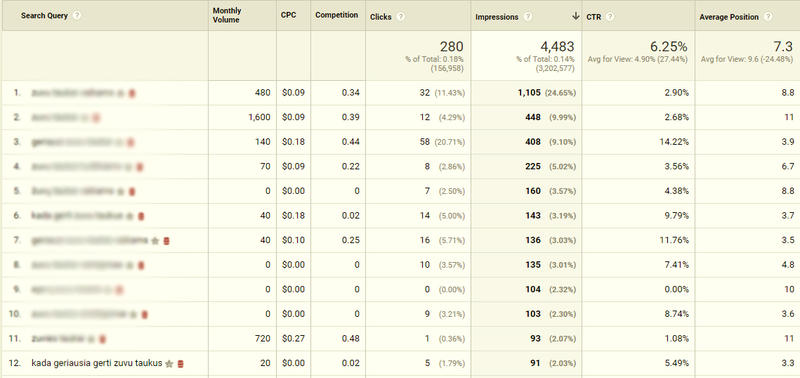This screenshot has width=800, height=378.
Task: Click the help icon beside Search Query
Action: [x=77, y=15]
